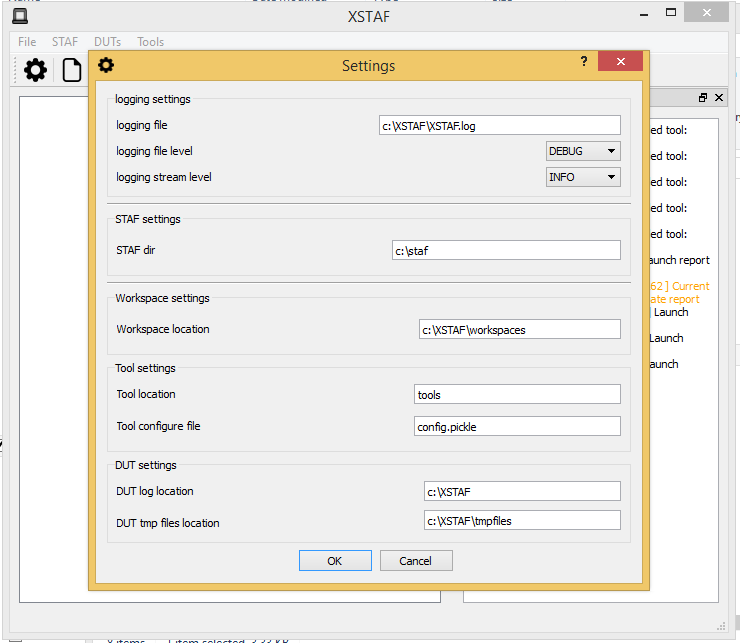Image resolution: width=740 pixels, height=643 pixels.
Task: Click Cancel to discard the settings
Action: [416, 560]
